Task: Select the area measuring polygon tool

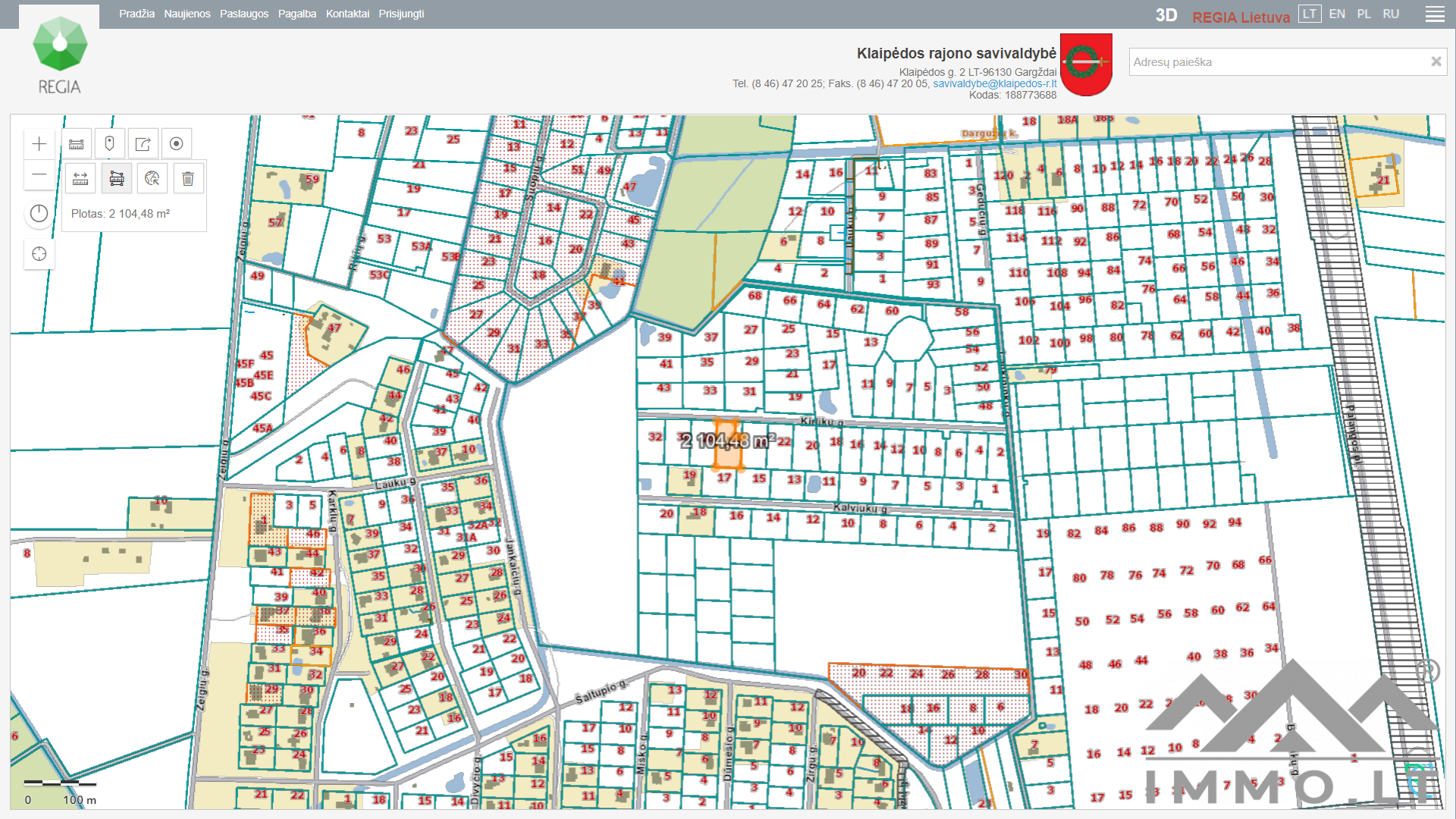Action: (x=117, y=179)
